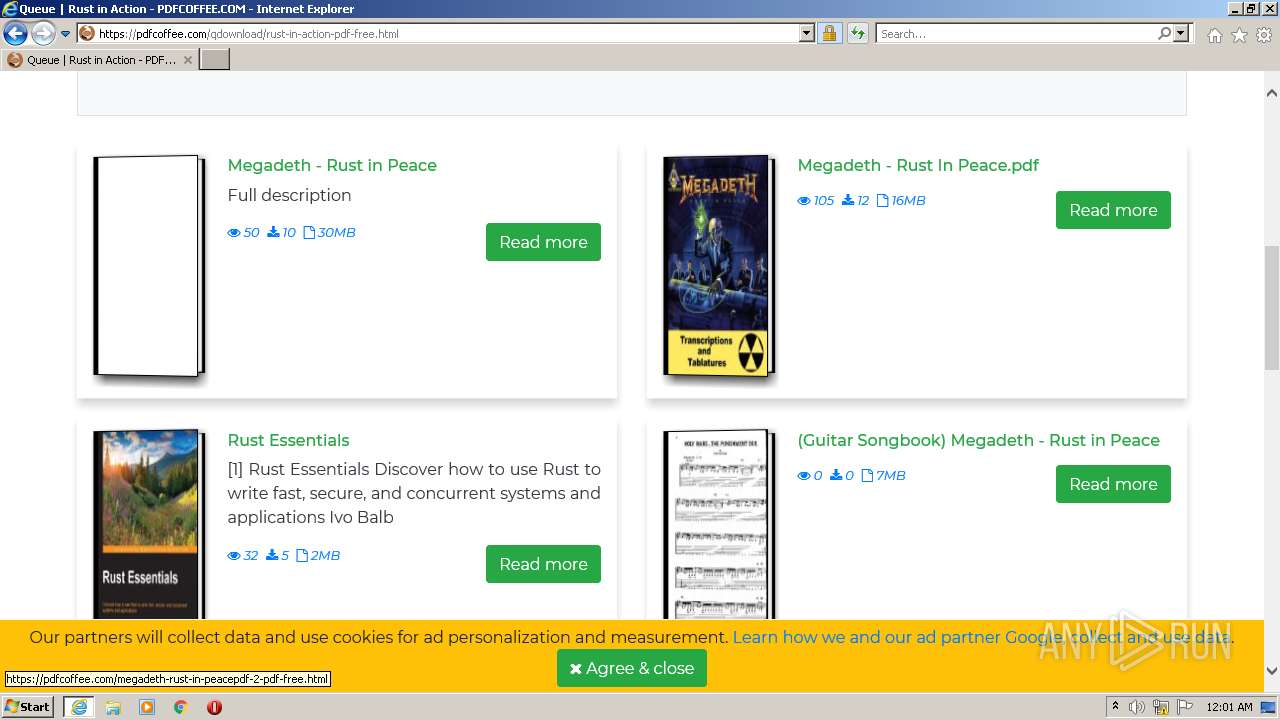The height and width of the screenshot is (720, 1280).
Task: Open the Windows Start menu
Action: click(28, 706)
